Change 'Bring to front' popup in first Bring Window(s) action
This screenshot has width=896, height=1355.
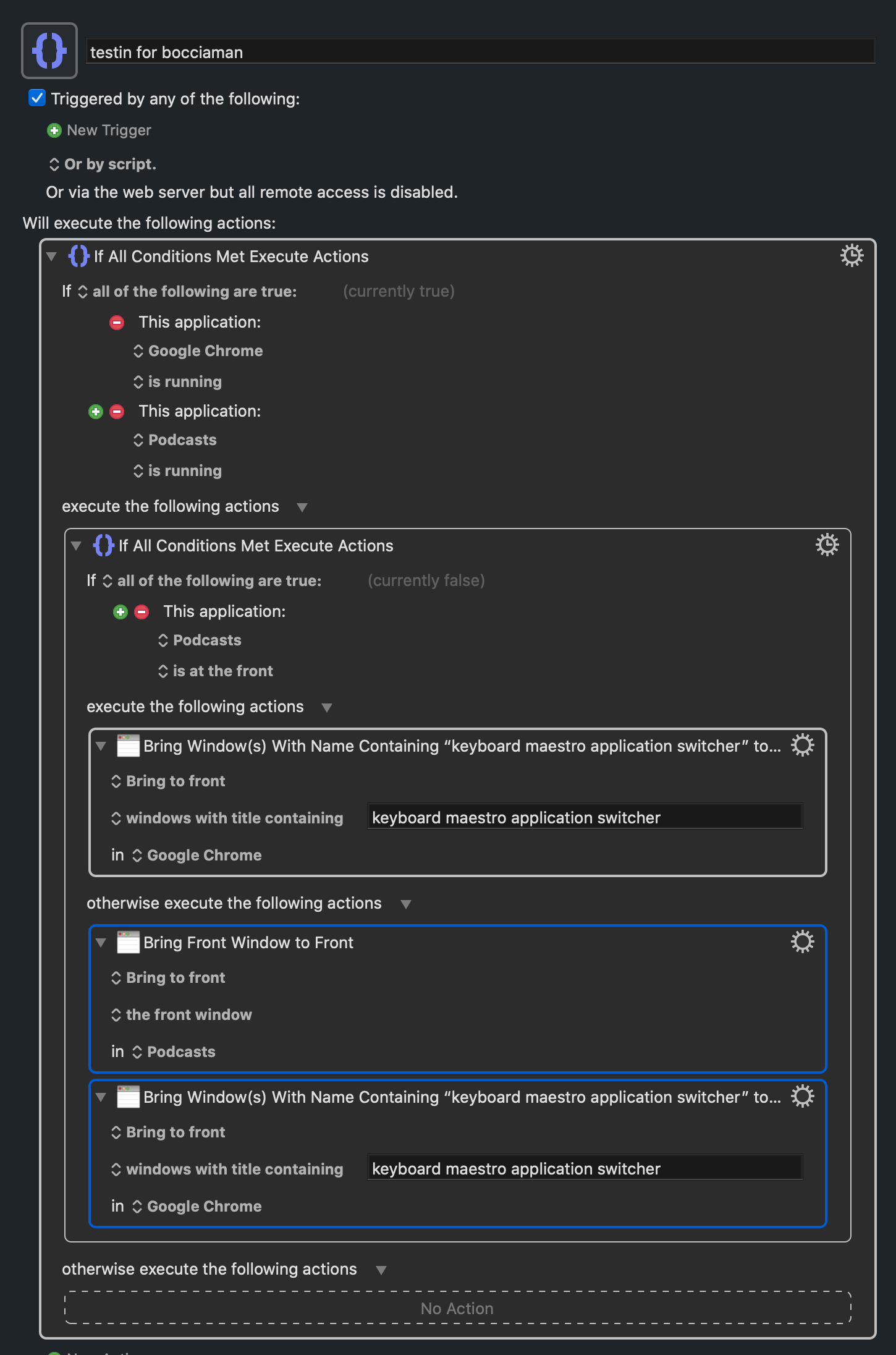pos(168,781)
